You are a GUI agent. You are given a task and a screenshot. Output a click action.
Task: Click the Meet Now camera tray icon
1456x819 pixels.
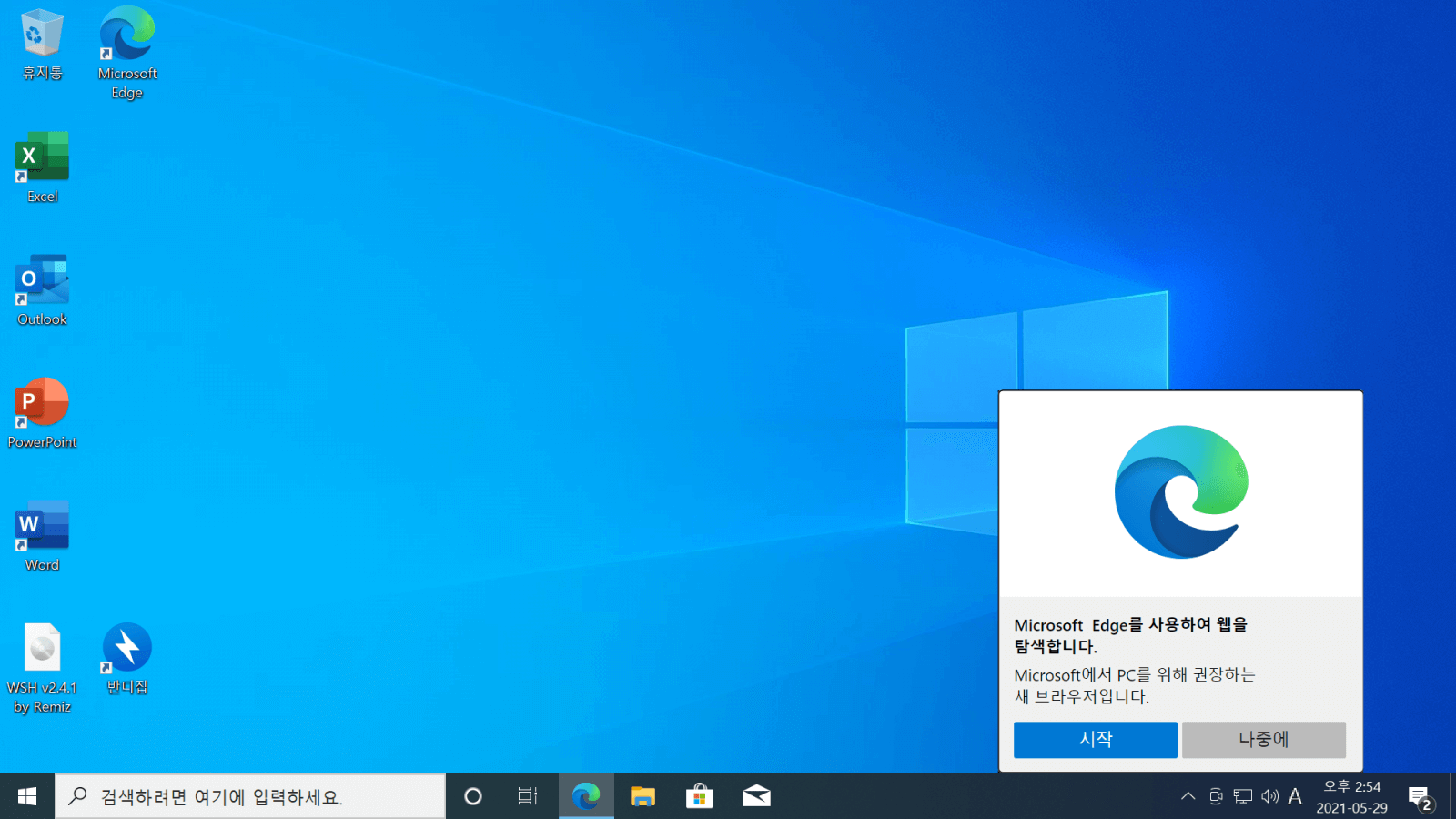click(1216, 796)
